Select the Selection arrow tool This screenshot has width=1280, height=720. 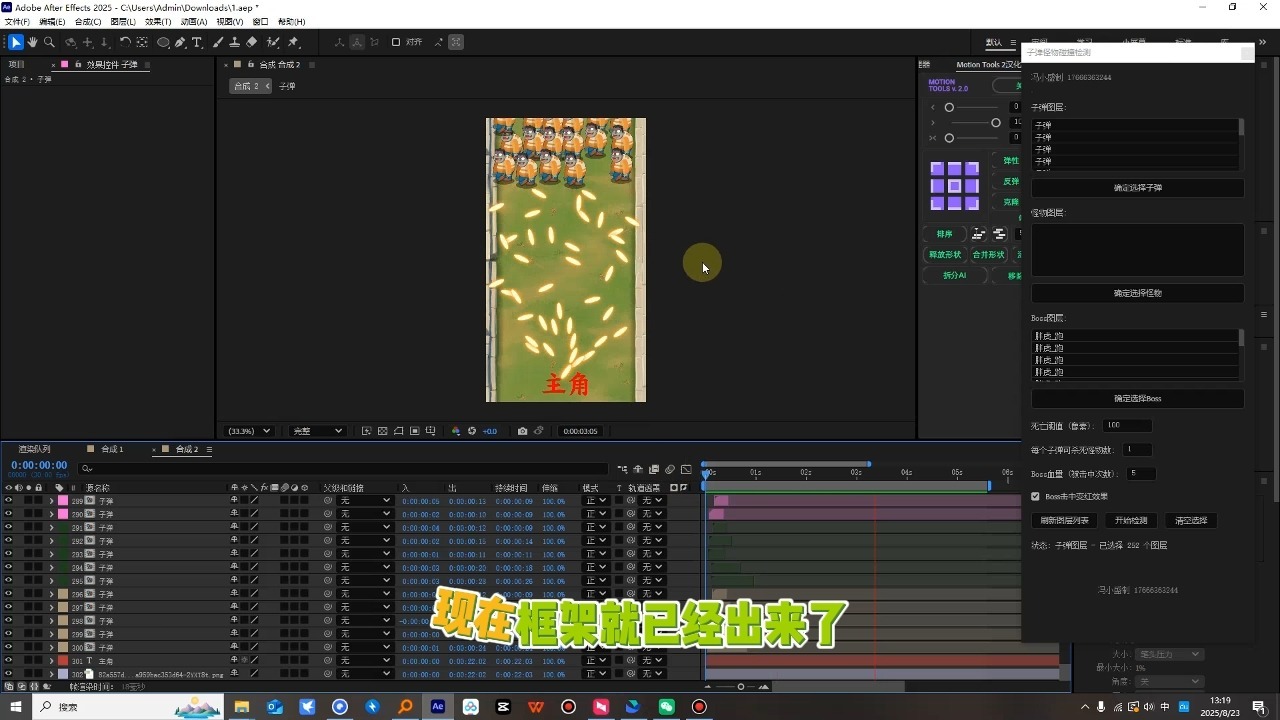16,42
